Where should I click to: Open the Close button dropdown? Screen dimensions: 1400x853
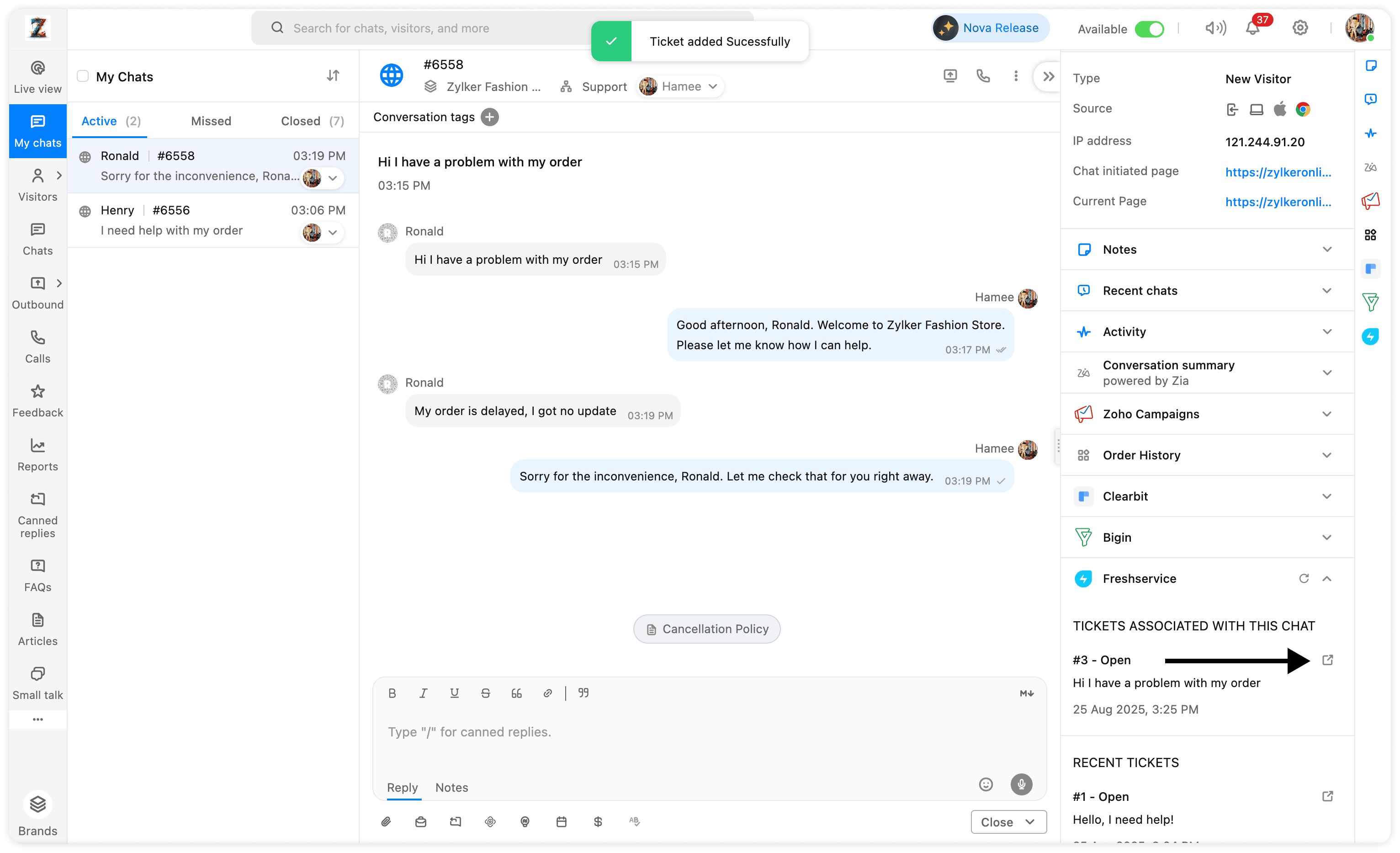(1029, 822)
